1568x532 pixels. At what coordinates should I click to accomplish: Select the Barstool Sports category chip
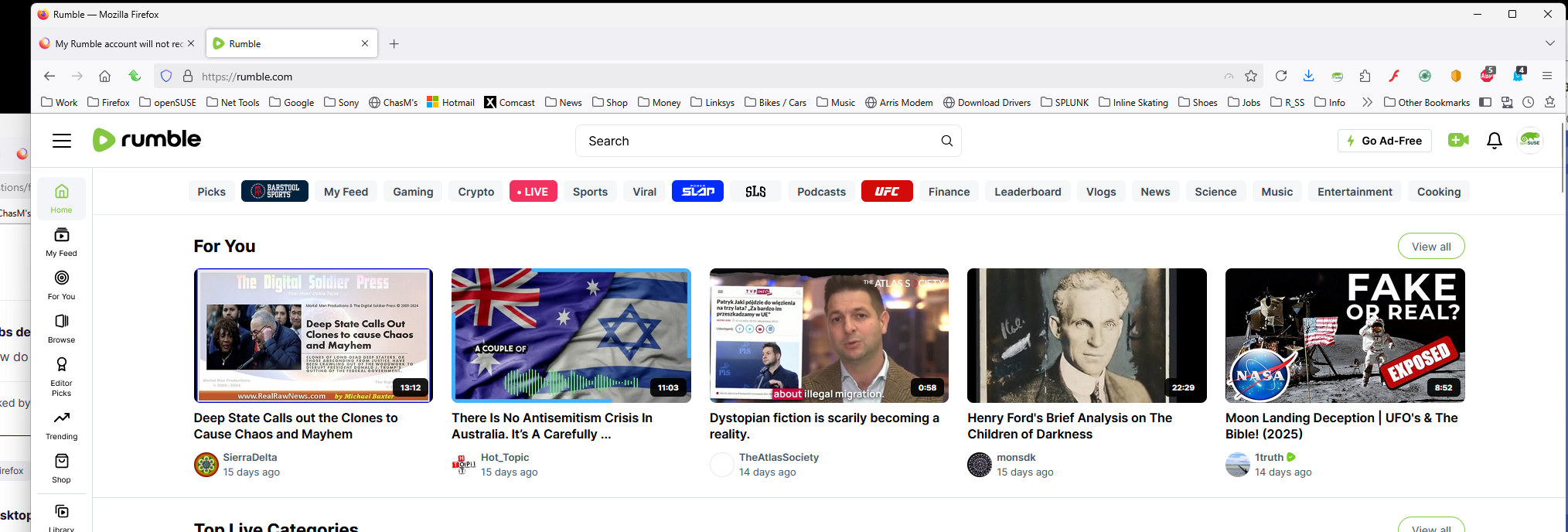[274, 192]
